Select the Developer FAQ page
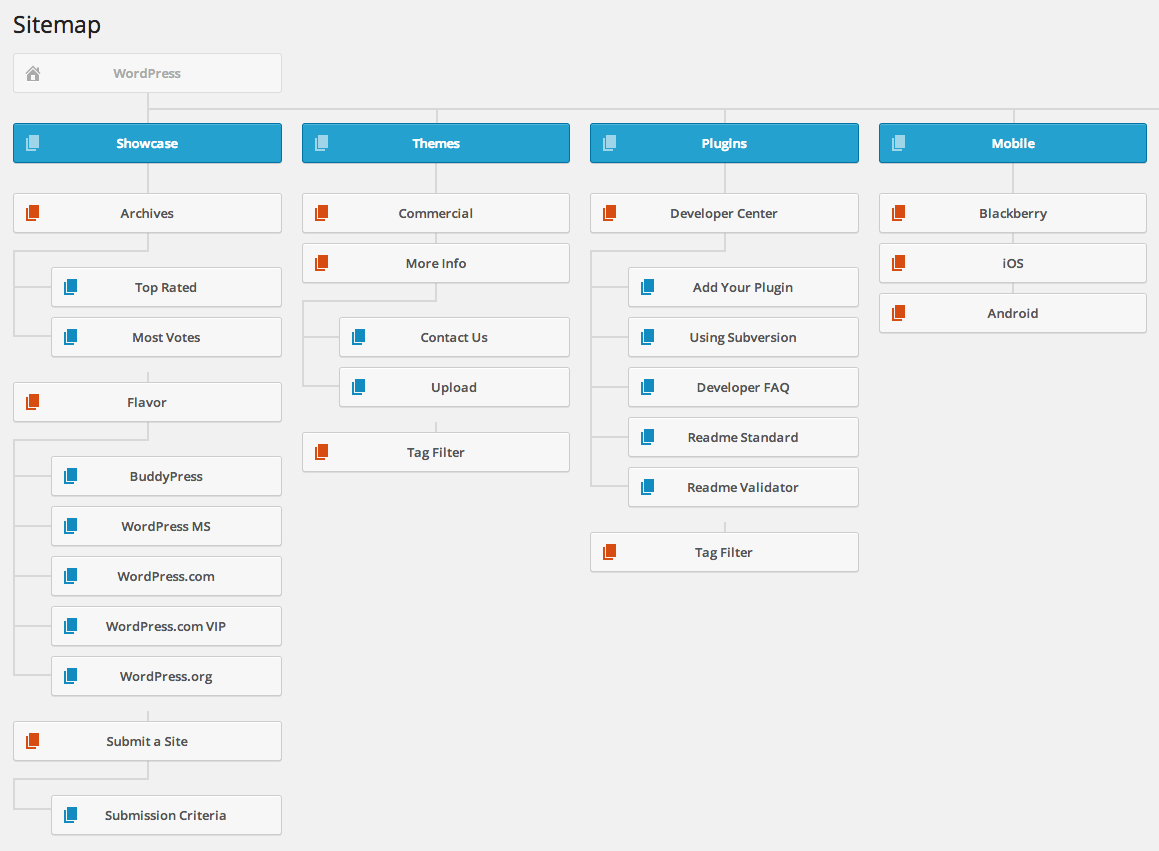 click(744, 387)
